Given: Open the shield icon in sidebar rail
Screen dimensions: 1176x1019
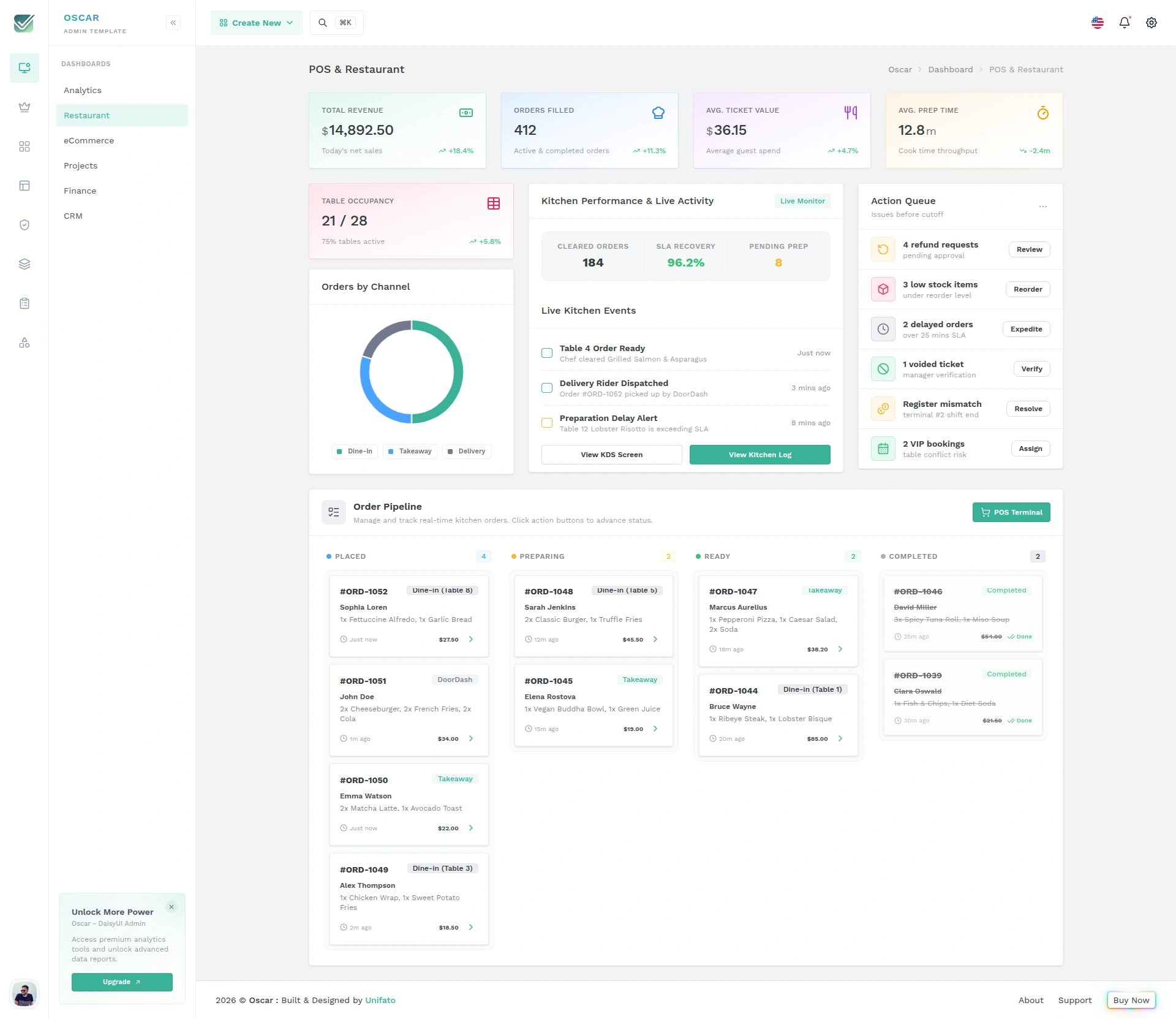Looking at the screenshot, I should [x=24, y=225].
